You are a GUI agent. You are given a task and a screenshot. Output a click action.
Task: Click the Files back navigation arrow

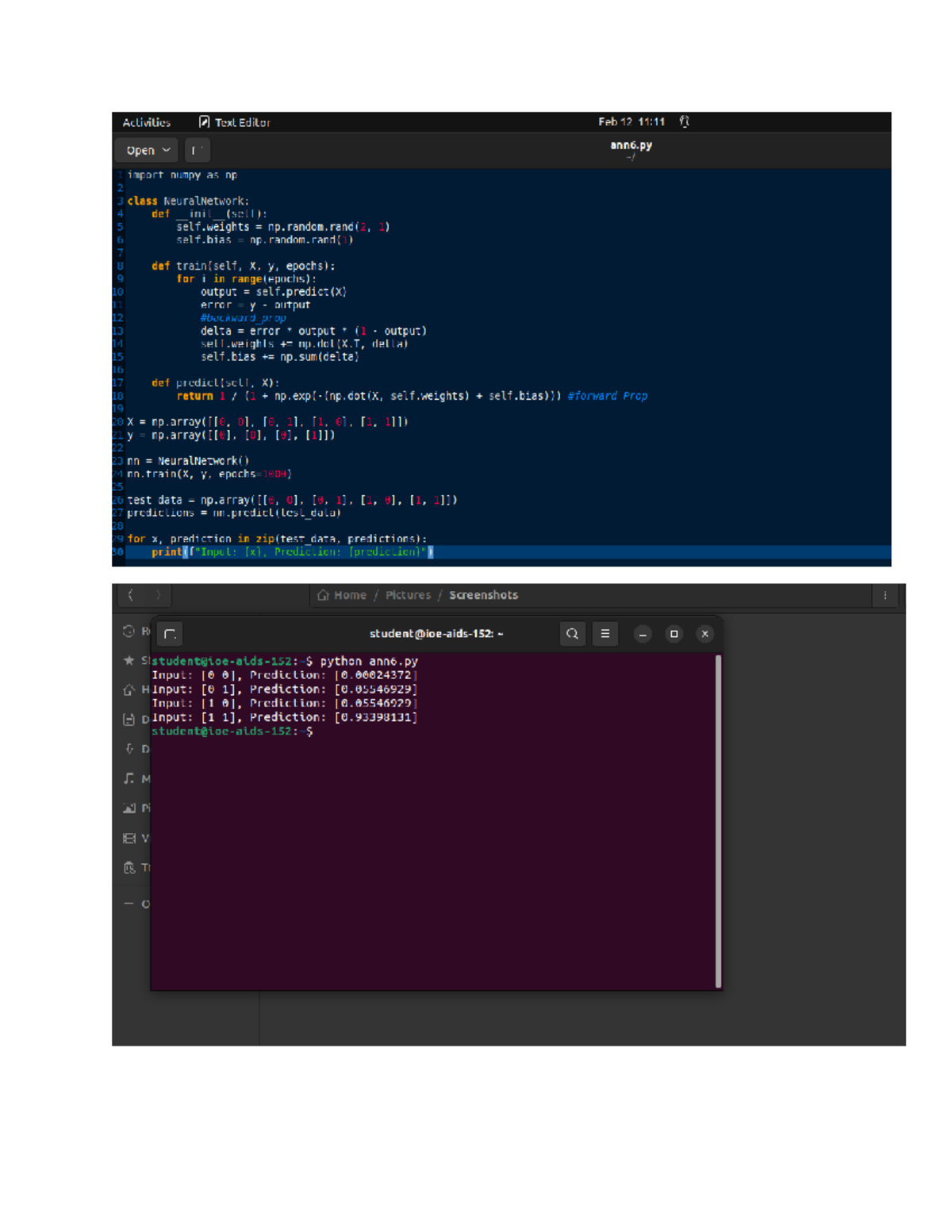point(131,595)
